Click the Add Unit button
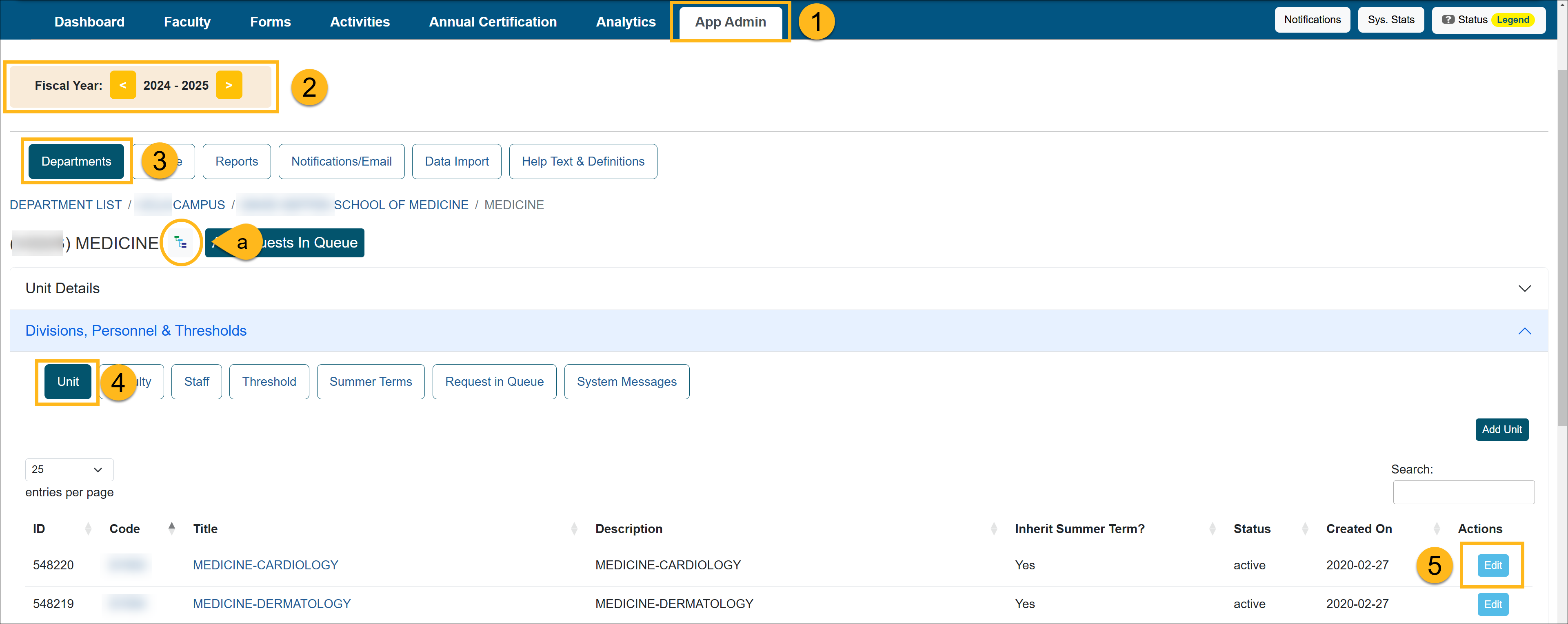This screenshot has height=624, width=1568. pos(1501,429)
